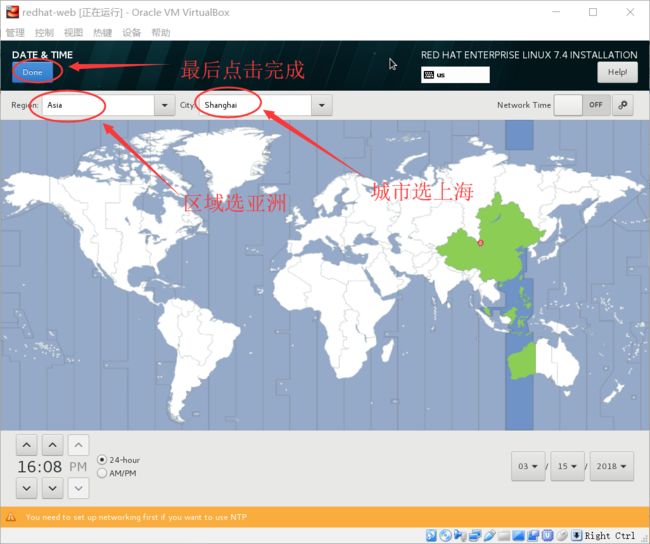The height and width of the screenshot is (544, 650).
Task: Click the Shanghai red marker on map
Action: (x=480, y=243)
